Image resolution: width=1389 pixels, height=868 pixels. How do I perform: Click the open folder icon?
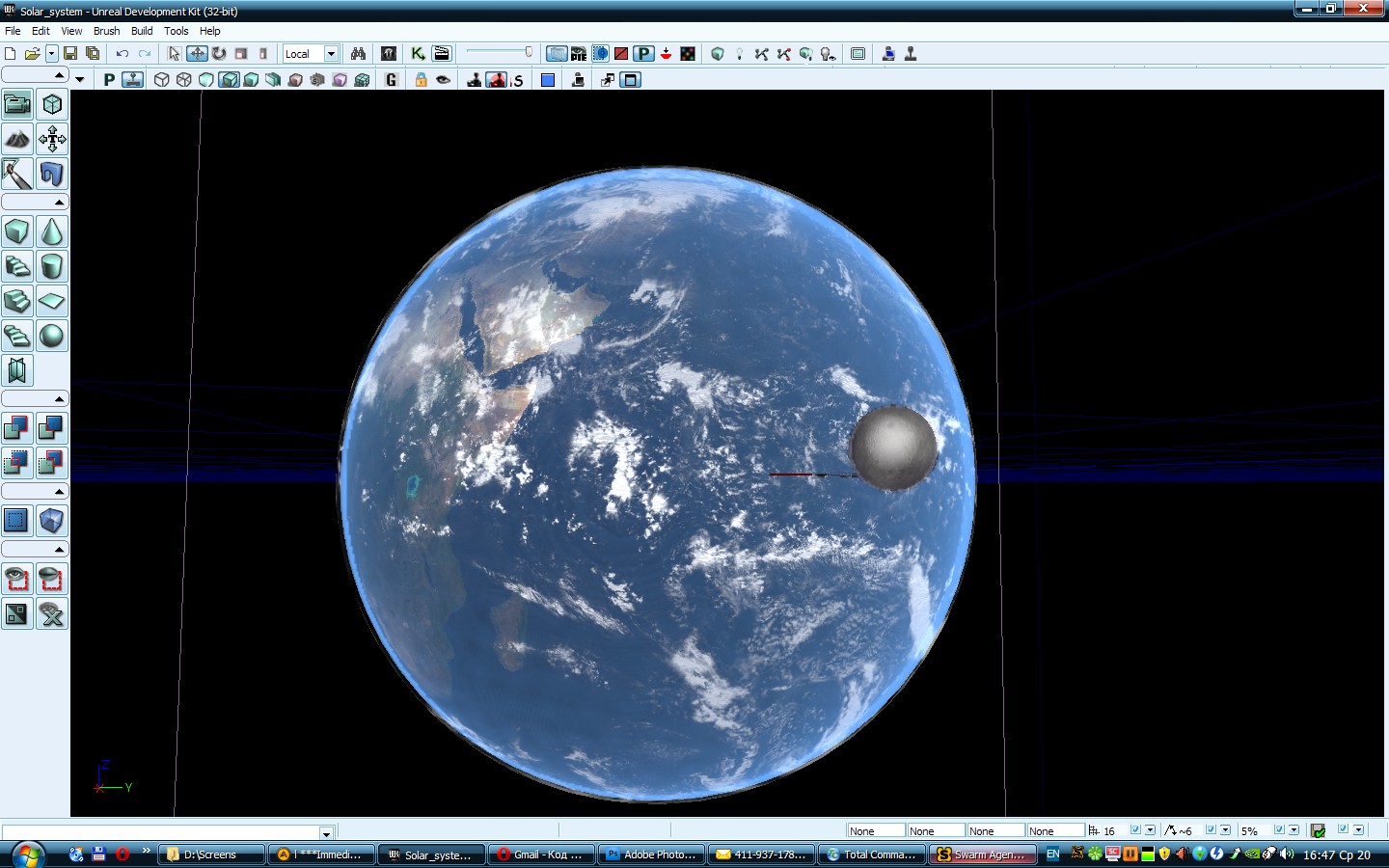tap(32, 54)
